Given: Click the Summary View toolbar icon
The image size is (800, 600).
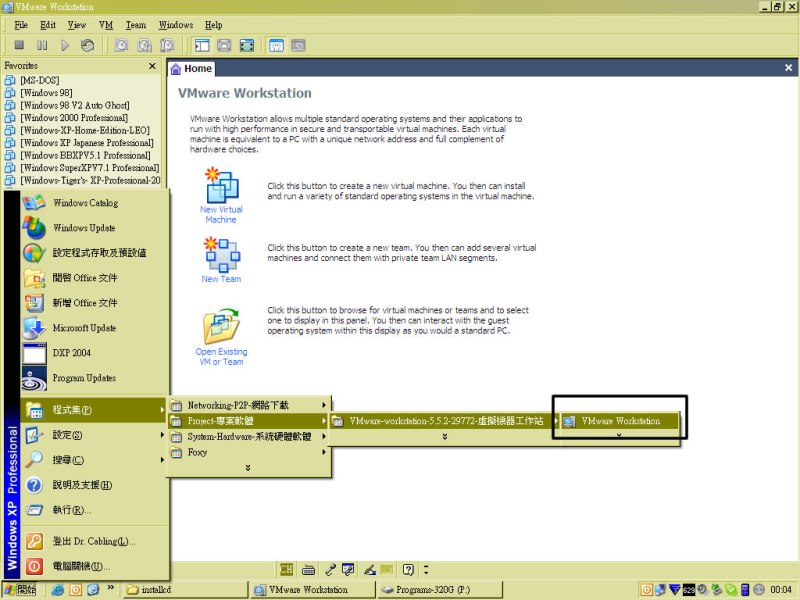Looking at the screenshot, I should 276,45.
